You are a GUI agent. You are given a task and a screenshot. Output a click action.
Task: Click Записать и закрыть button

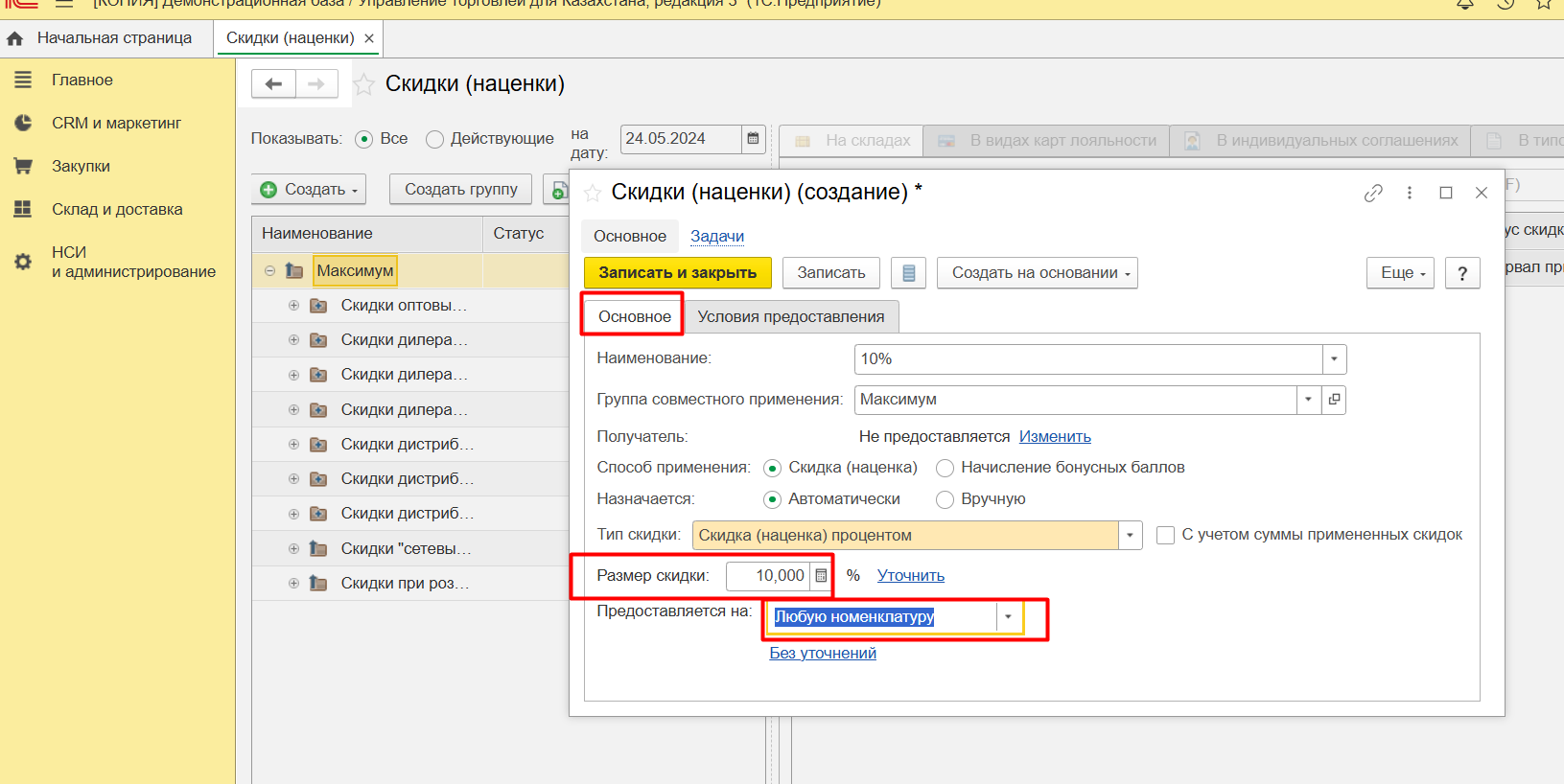[x=677, y=273]
